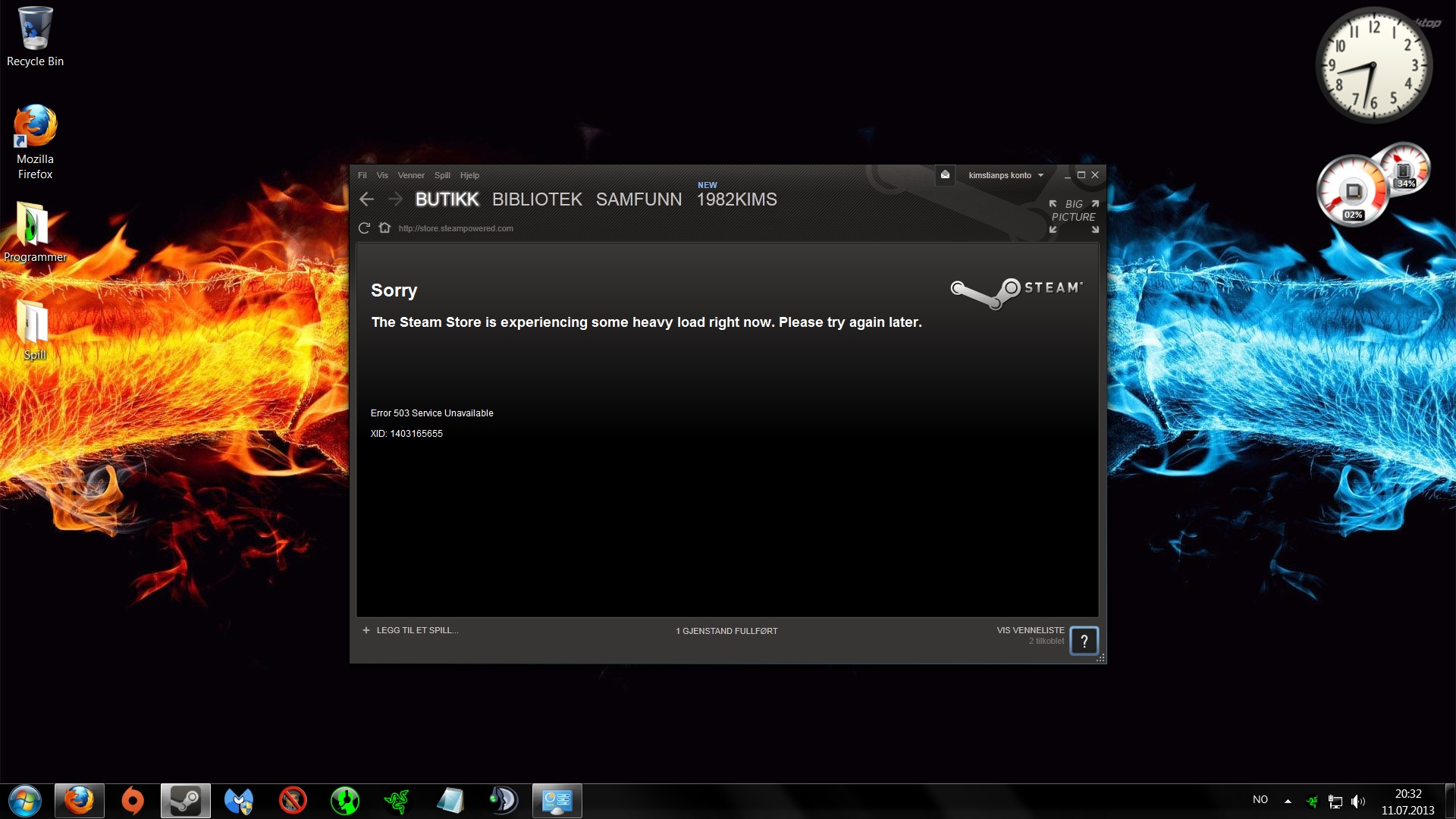Select the Recycle Bin desktop icon
1456x819 pixels.
tap(35, 37)
